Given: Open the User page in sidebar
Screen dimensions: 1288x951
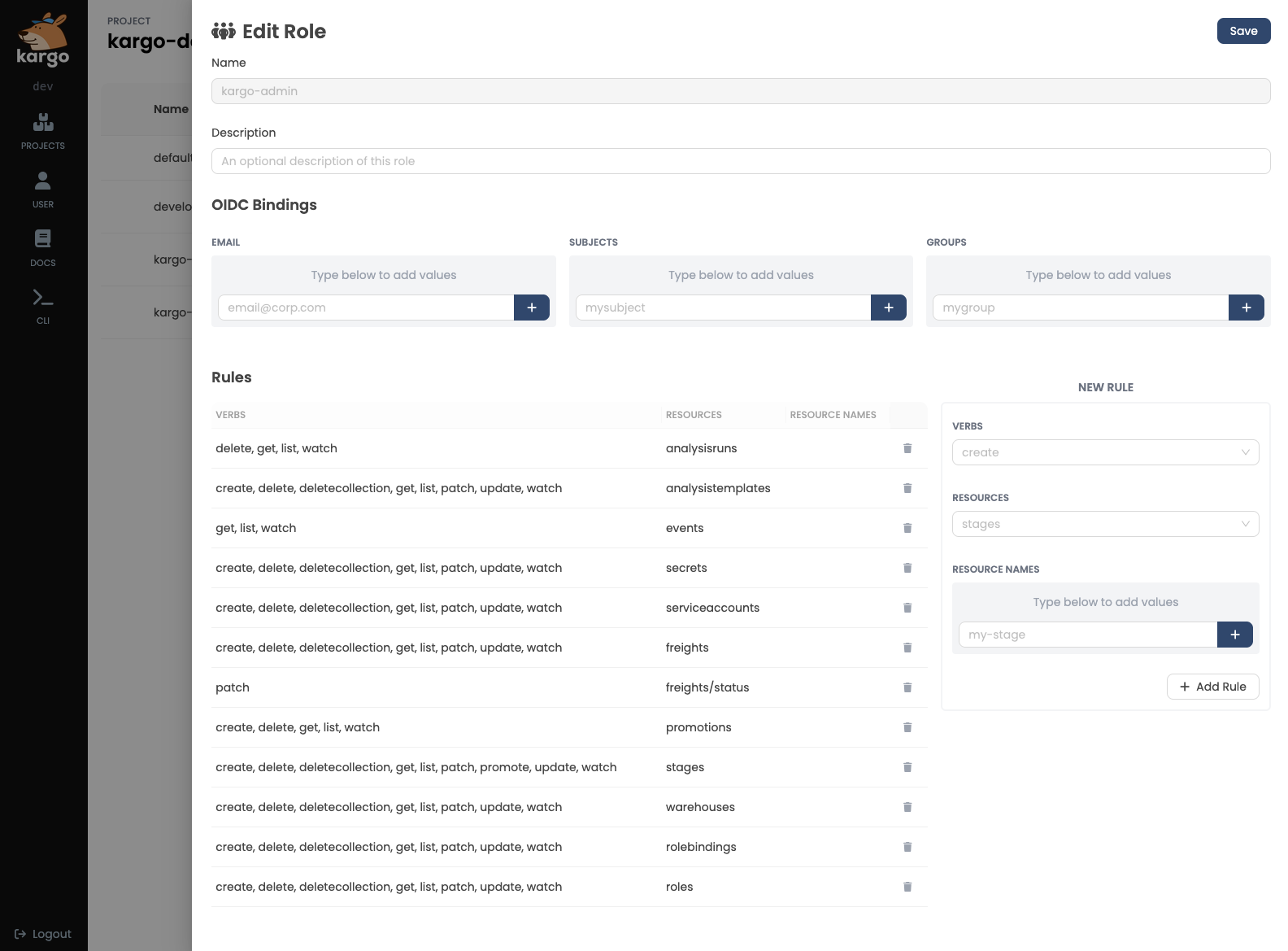Looking at the screenshot, I should (43, 189).
